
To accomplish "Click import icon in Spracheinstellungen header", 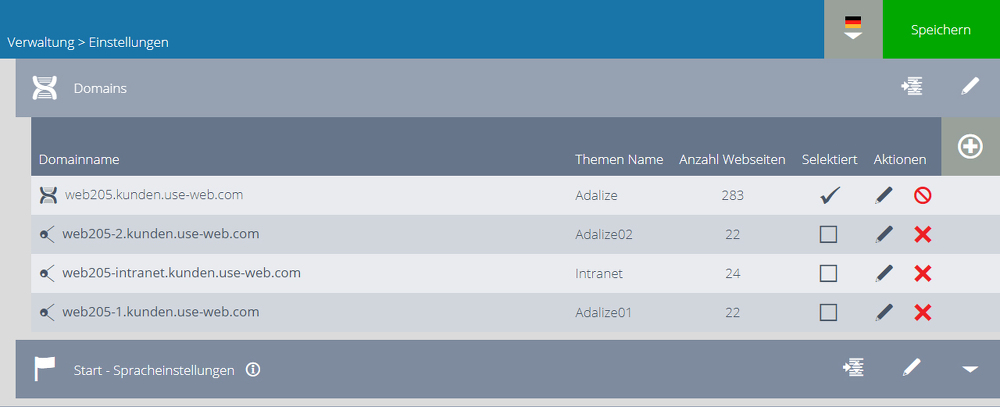I will click(853, 367).
